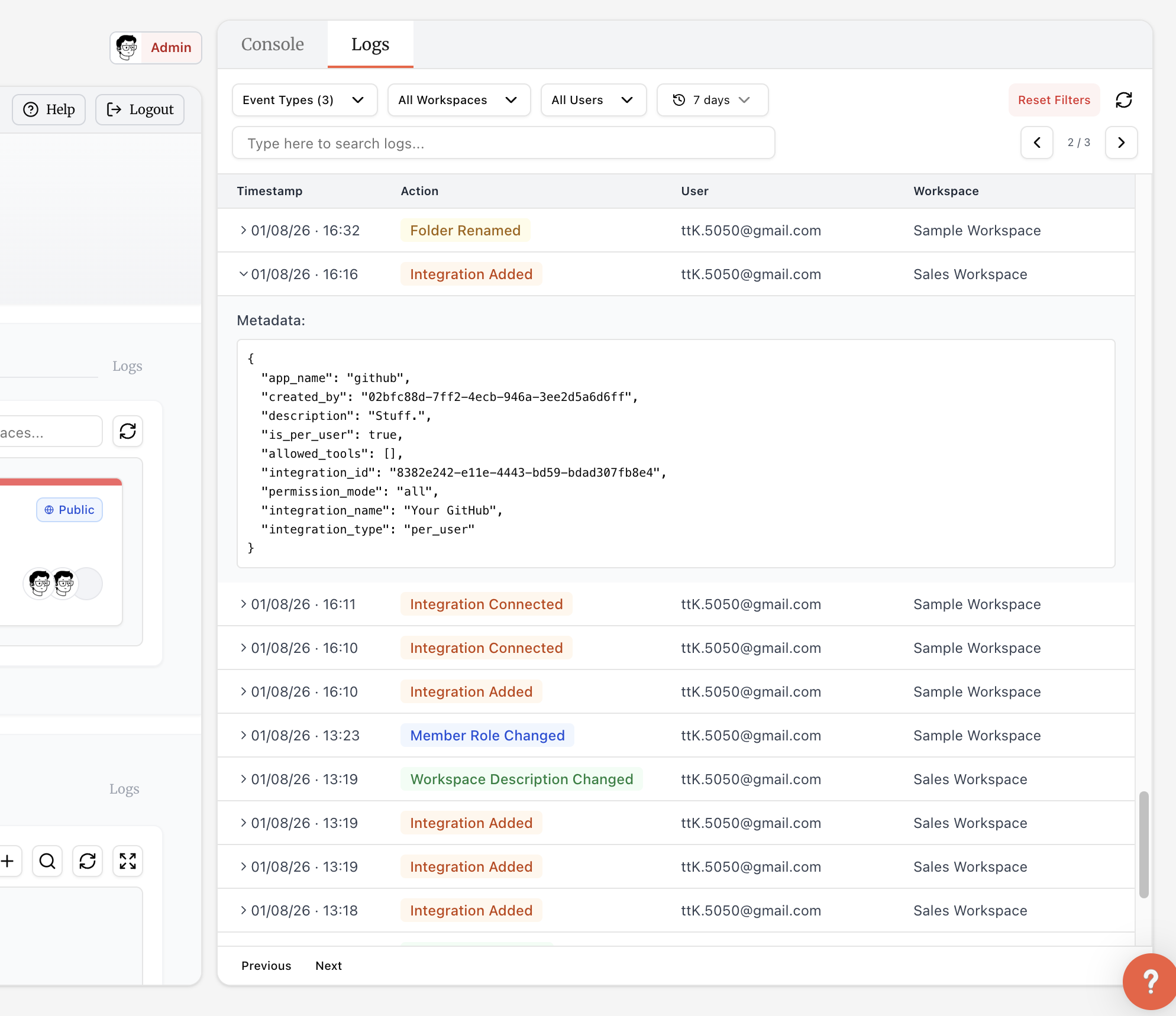Open the Event Types (3) dropdown

click(304, 100)
